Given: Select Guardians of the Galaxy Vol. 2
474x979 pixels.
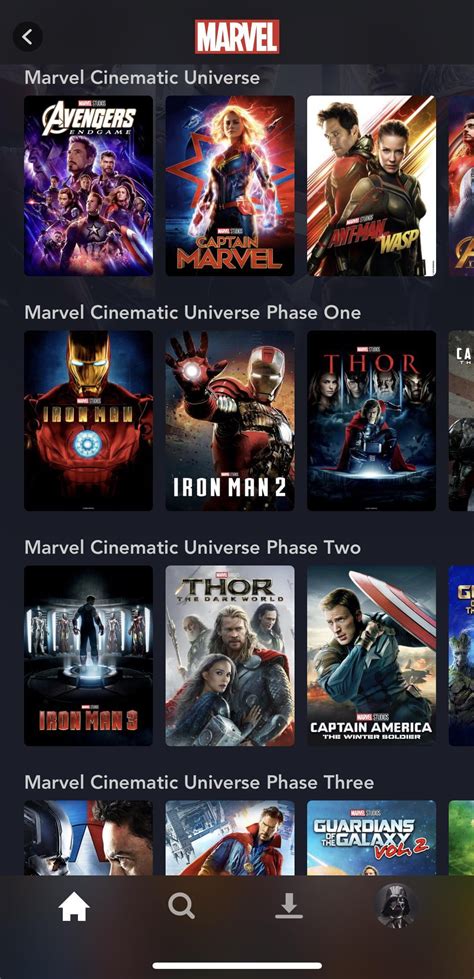Looking at the screenshot, I should pyautogui.click(x=372, y=838).
